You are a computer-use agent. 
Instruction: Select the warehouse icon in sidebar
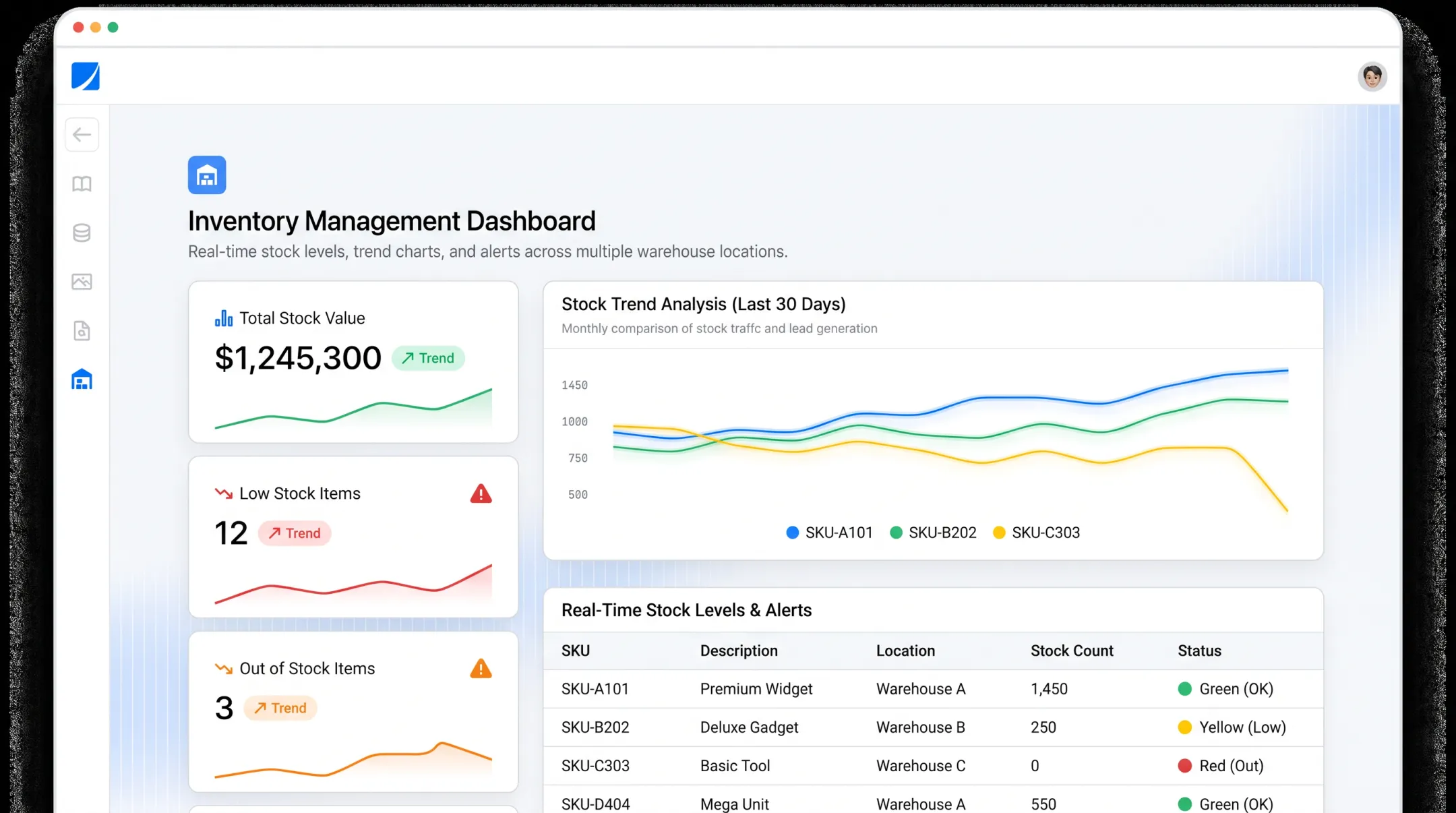[82, 380]
